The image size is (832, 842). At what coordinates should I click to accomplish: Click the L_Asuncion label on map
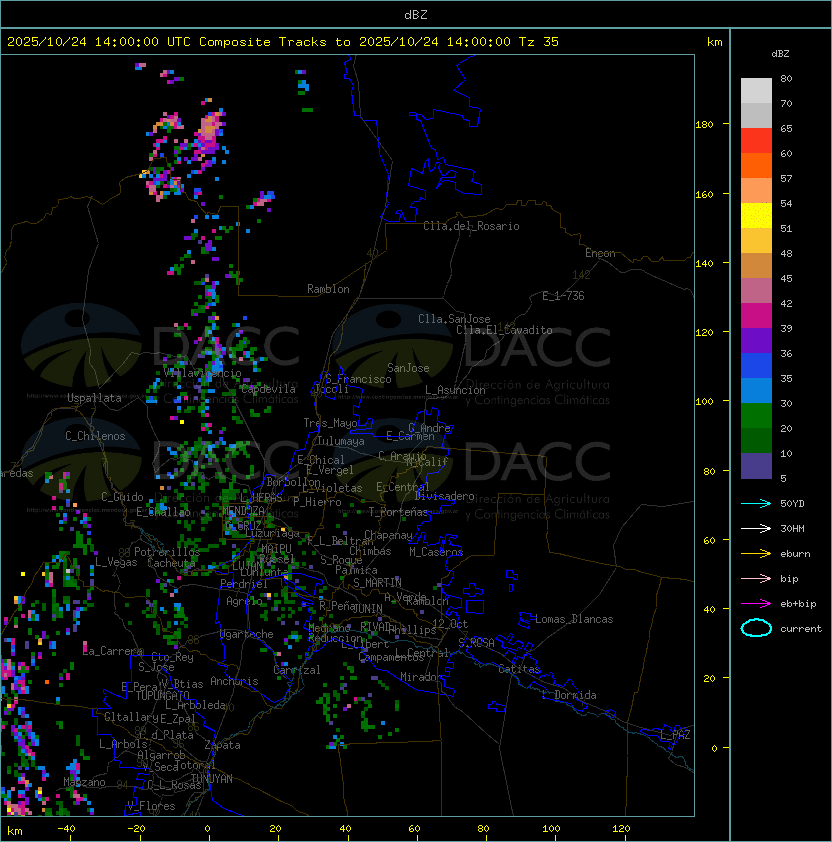[x=455, y=390]
